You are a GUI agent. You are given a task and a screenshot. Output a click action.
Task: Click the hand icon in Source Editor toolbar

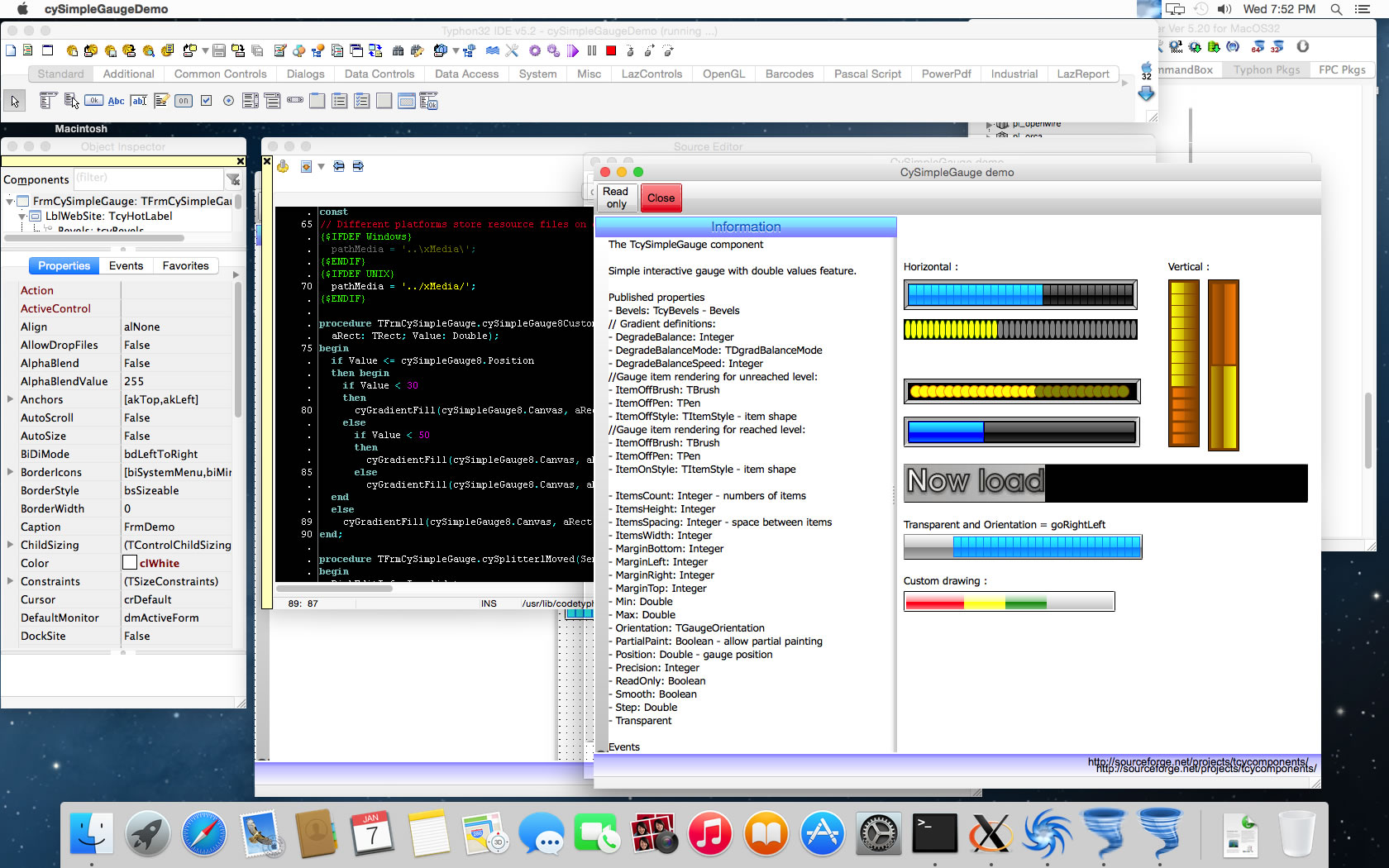[283, 167]
